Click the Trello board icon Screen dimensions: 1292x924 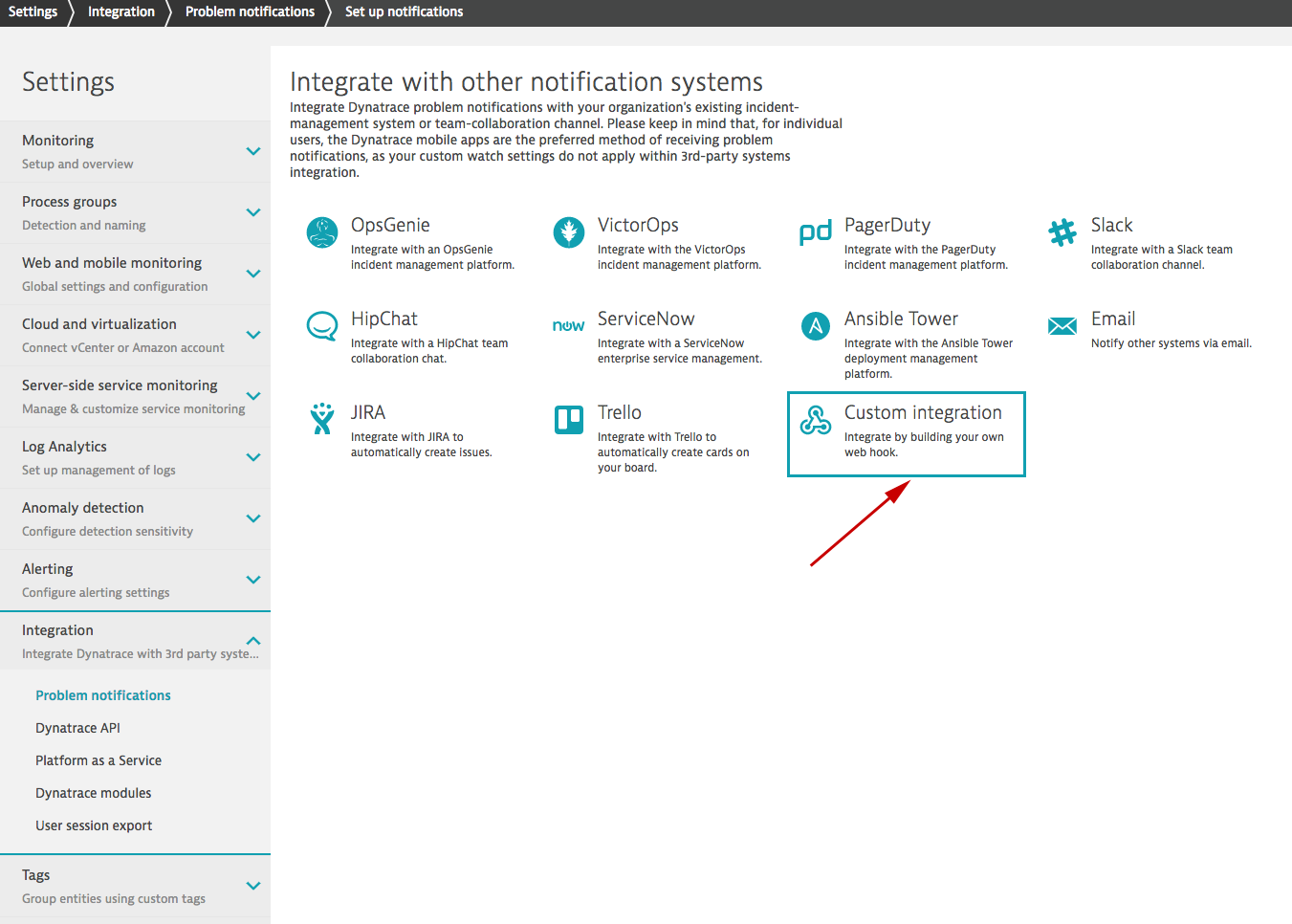coord(569,419)
